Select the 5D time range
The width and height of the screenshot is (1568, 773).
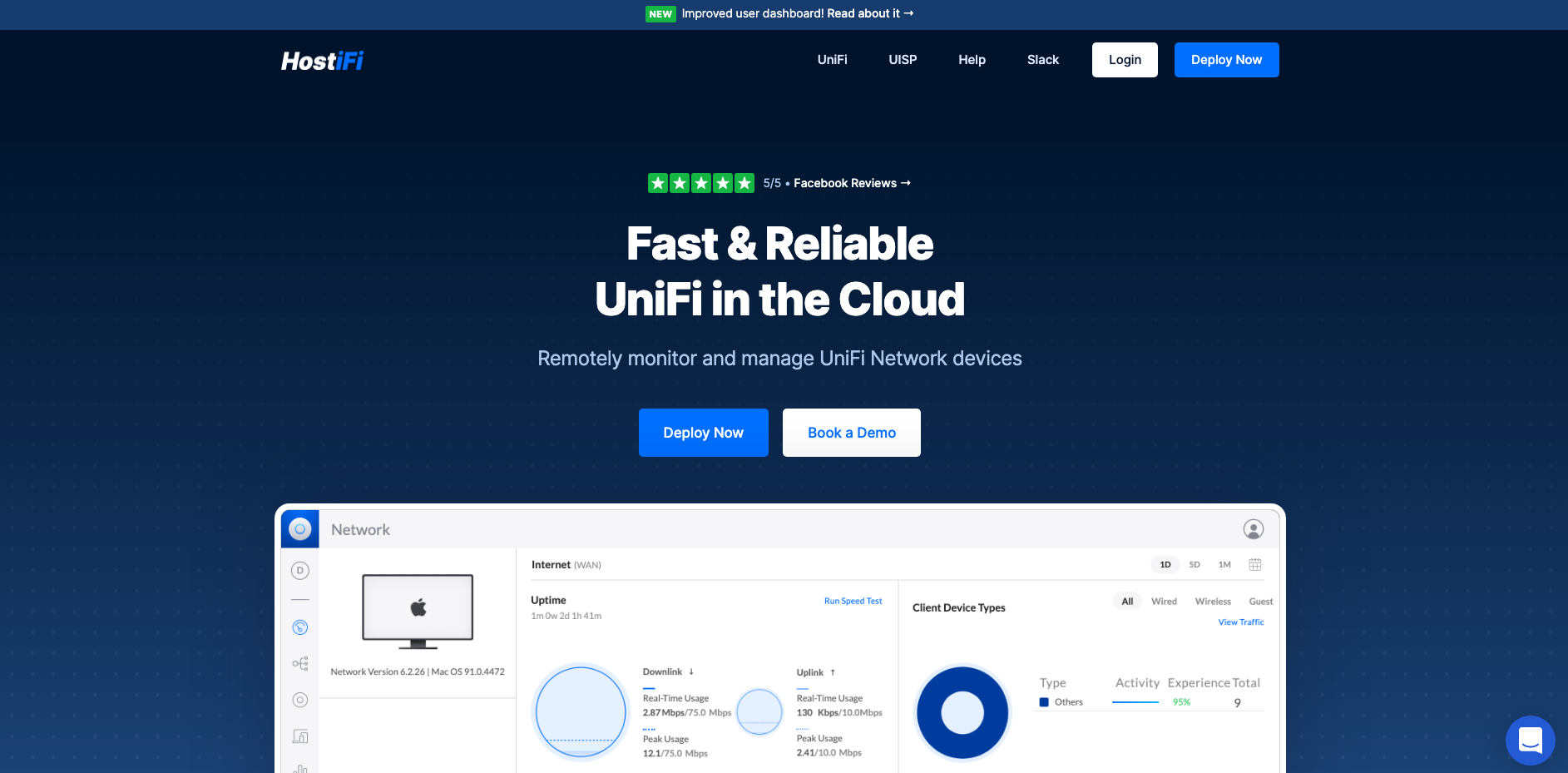pyautogui.click(x=1195, y=565)
